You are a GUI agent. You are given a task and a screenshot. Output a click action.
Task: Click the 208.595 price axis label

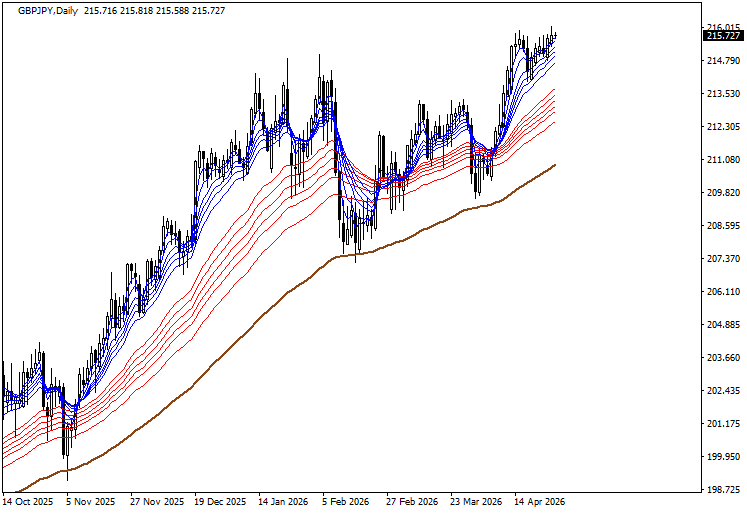[x=723, y=226]
